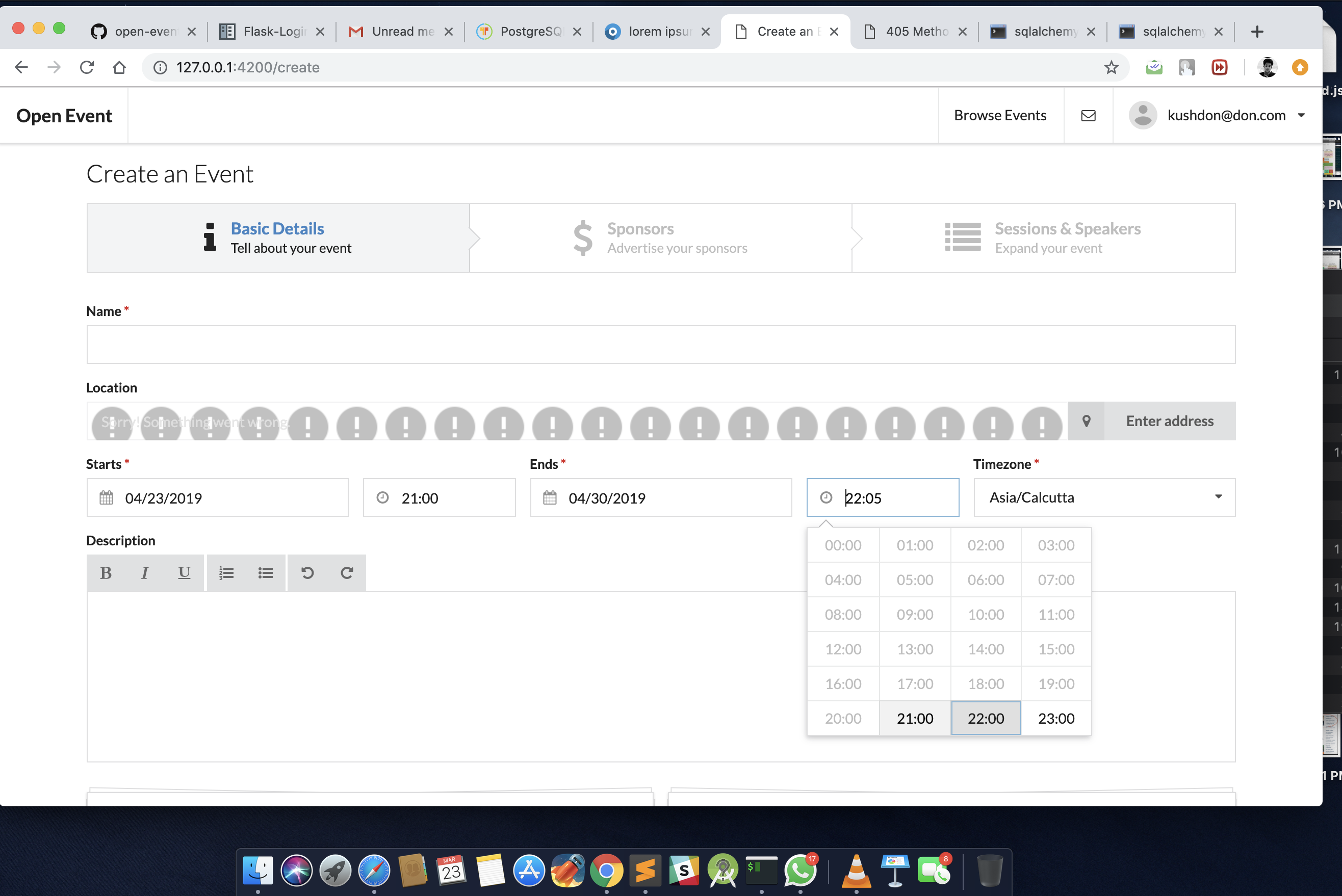Viewport: 1342px width, 896px height.
Task: Switch to Sessions & Speakers step
Action: 1043,238
